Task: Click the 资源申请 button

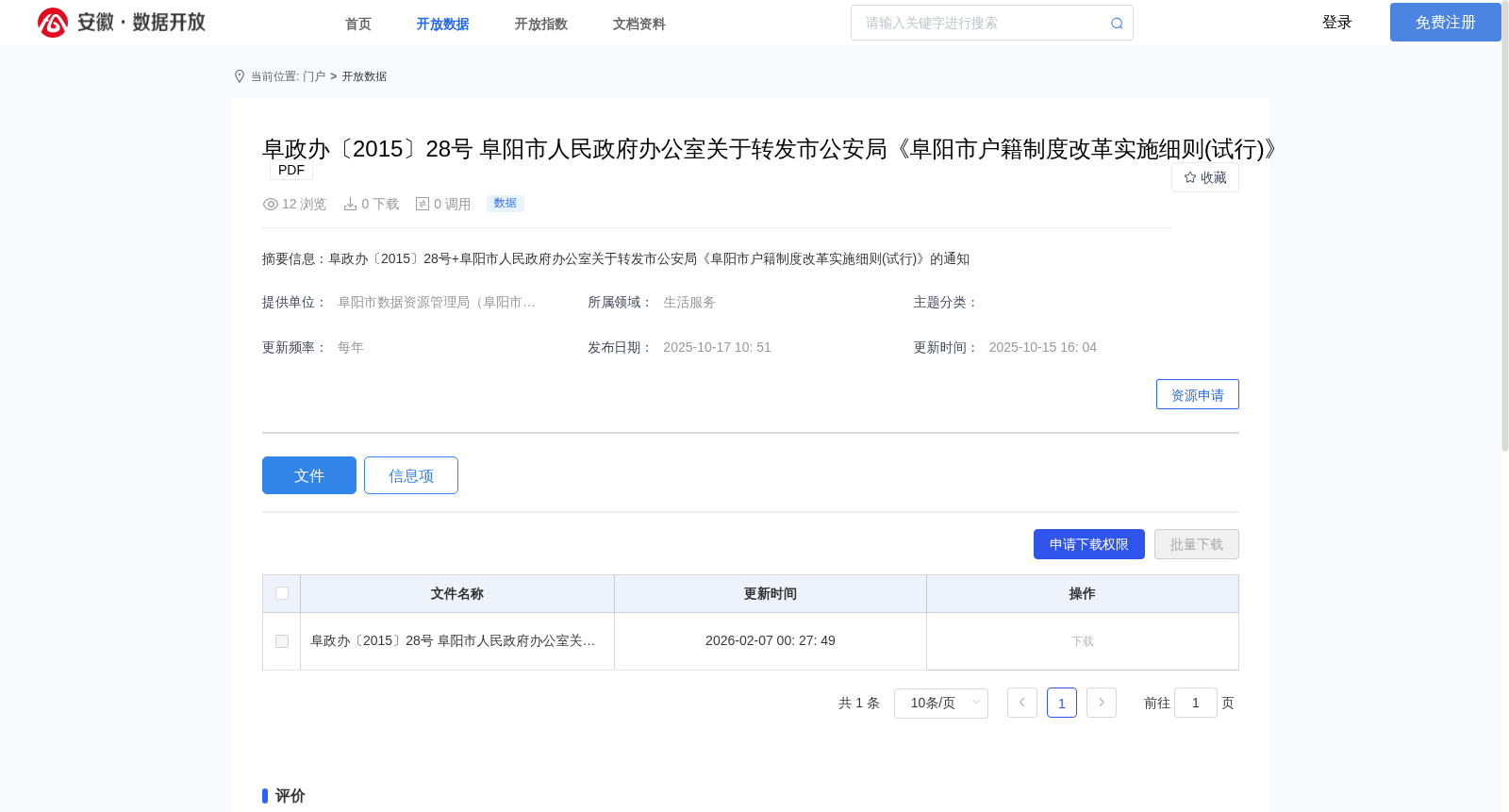Action: (x=1198, y=394)
